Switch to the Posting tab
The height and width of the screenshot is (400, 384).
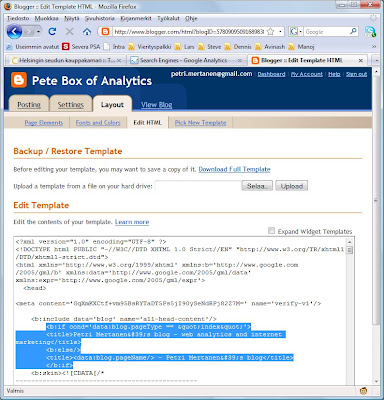[x=29, y=105]
